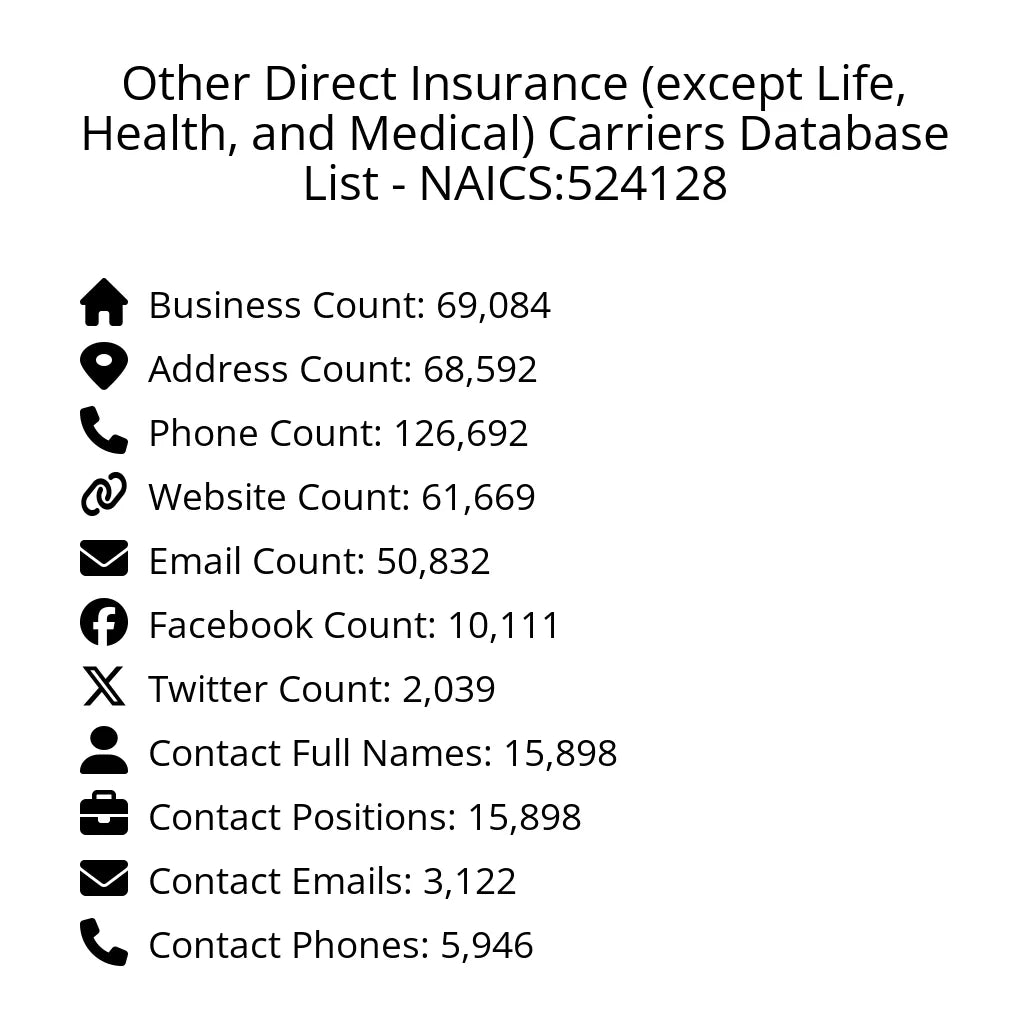
Task: Click the Contact Phones: 5,946 text
Action: [x=340, y=945]
